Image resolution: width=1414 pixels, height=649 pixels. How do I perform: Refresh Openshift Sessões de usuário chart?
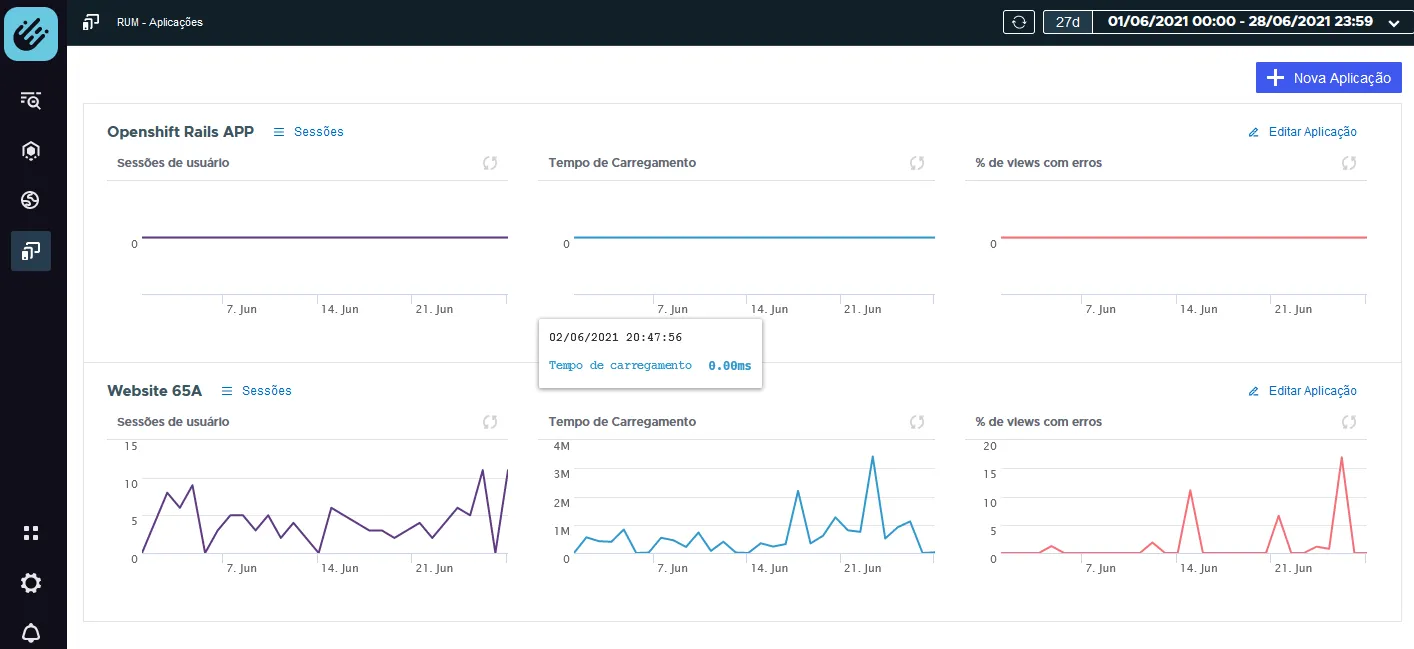click(x=490, y=163)
